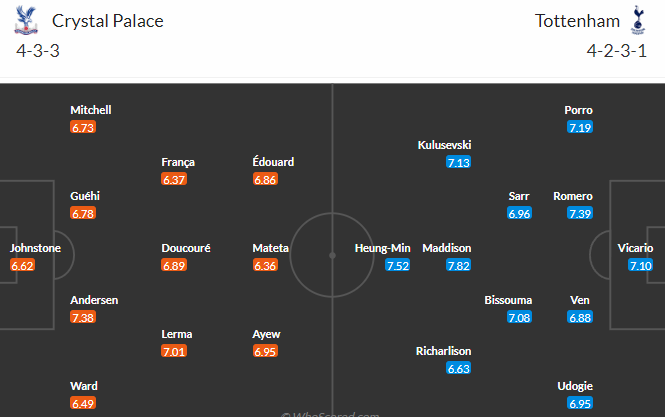
Task: Click the Tottenham club crest icon
Action: (x=638, y=20)
